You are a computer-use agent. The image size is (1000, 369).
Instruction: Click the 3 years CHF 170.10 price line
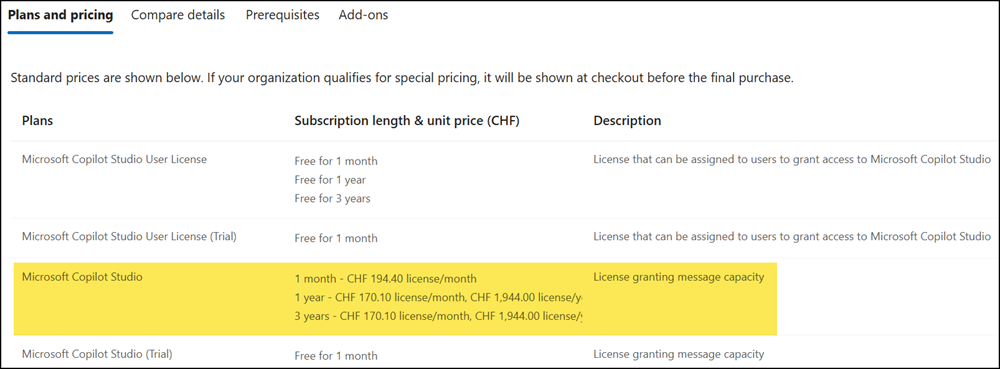(438, 316)
